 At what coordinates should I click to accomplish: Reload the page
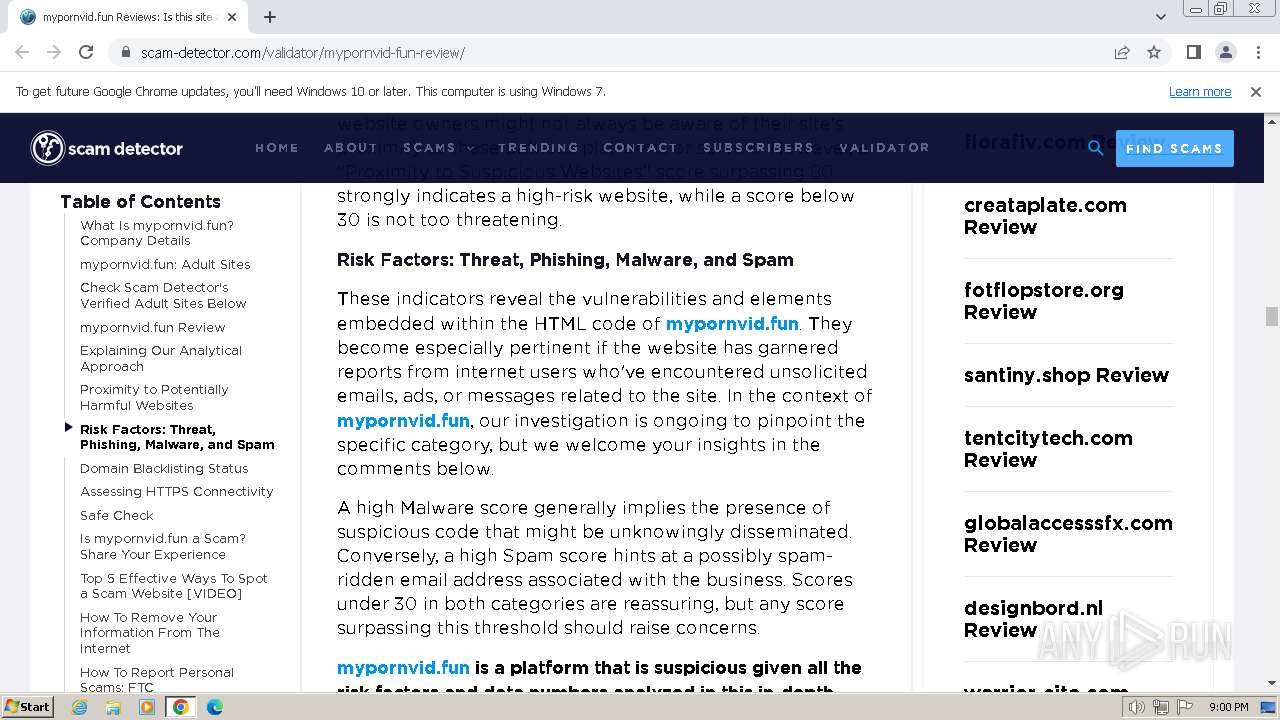[86, 52]
